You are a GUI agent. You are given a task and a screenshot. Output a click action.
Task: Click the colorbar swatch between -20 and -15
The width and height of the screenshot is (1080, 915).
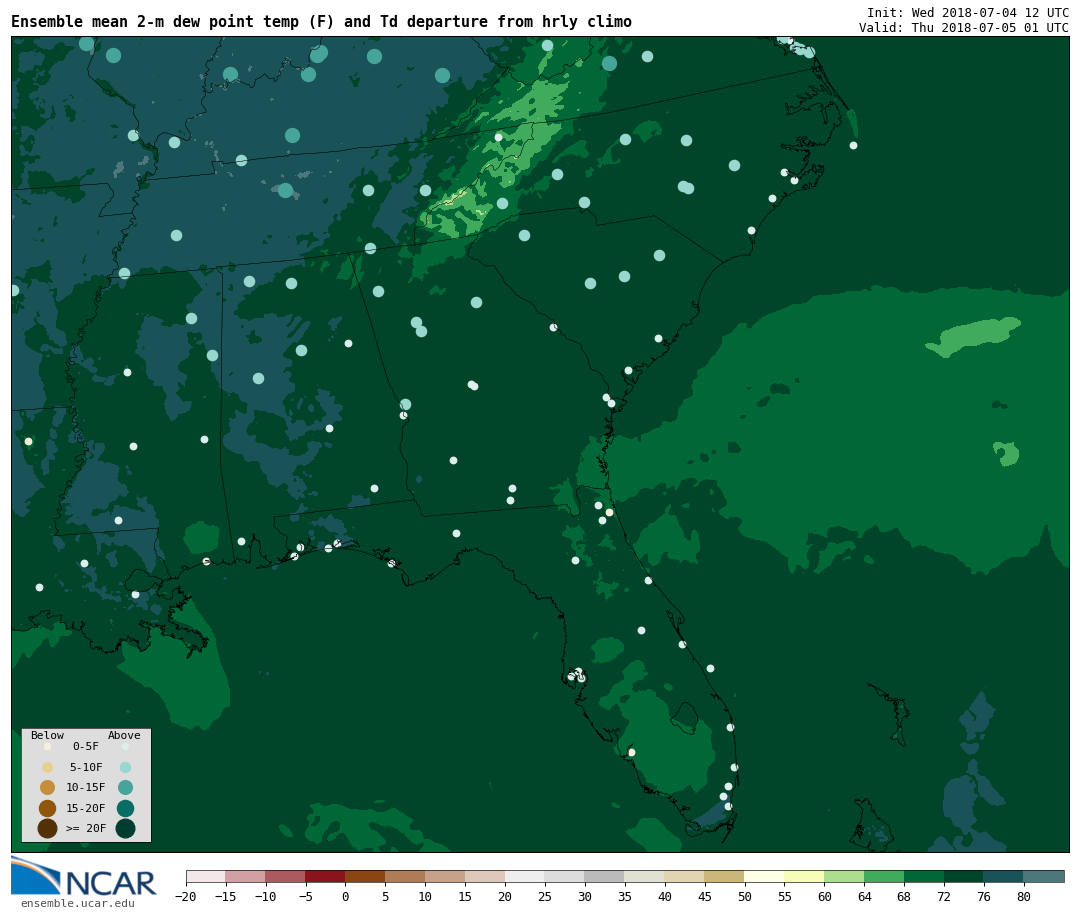tap(206, 876)
